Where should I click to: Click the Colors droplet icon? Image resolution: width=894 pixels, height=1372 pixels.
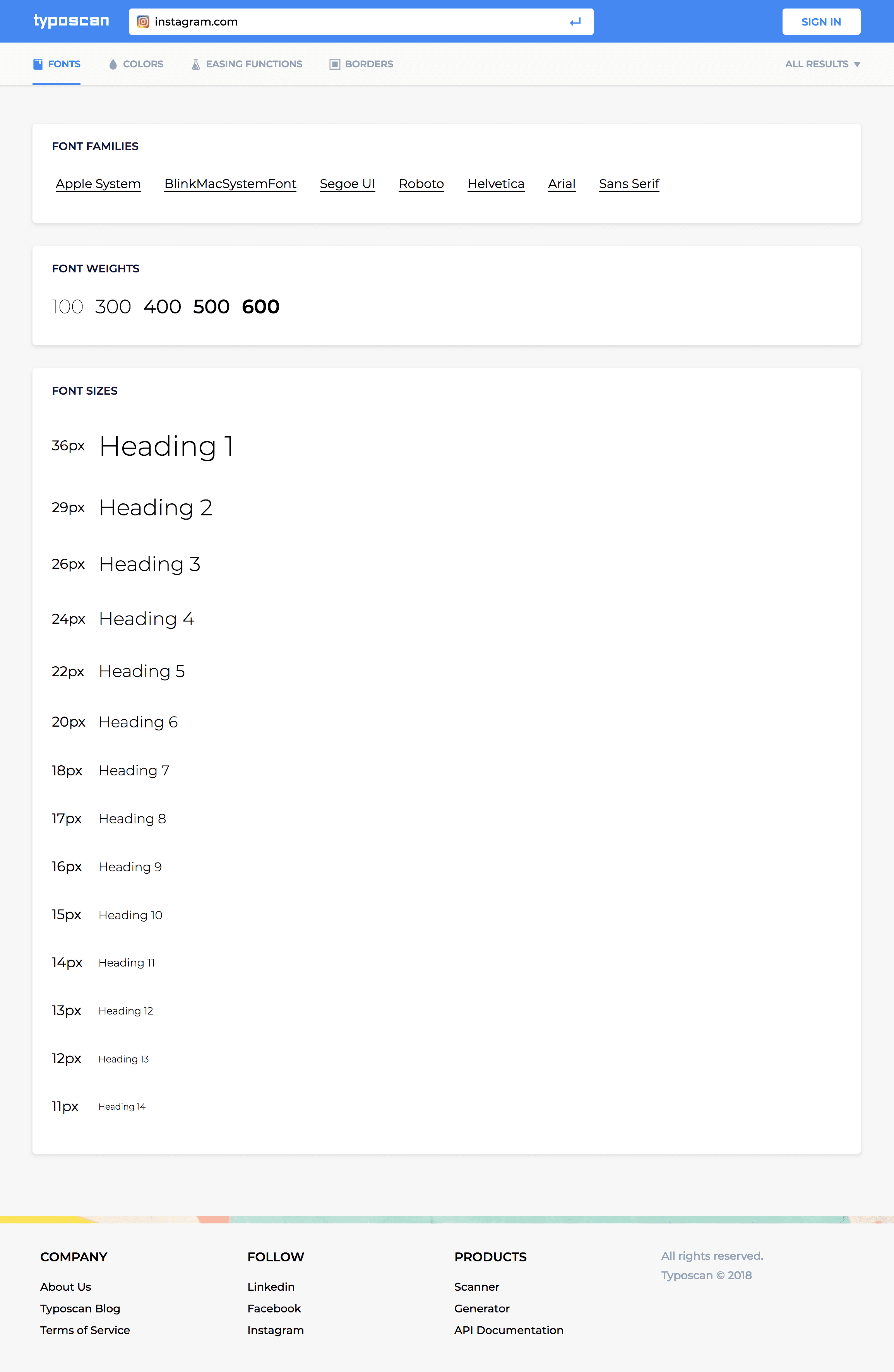[x=113, y=64]
